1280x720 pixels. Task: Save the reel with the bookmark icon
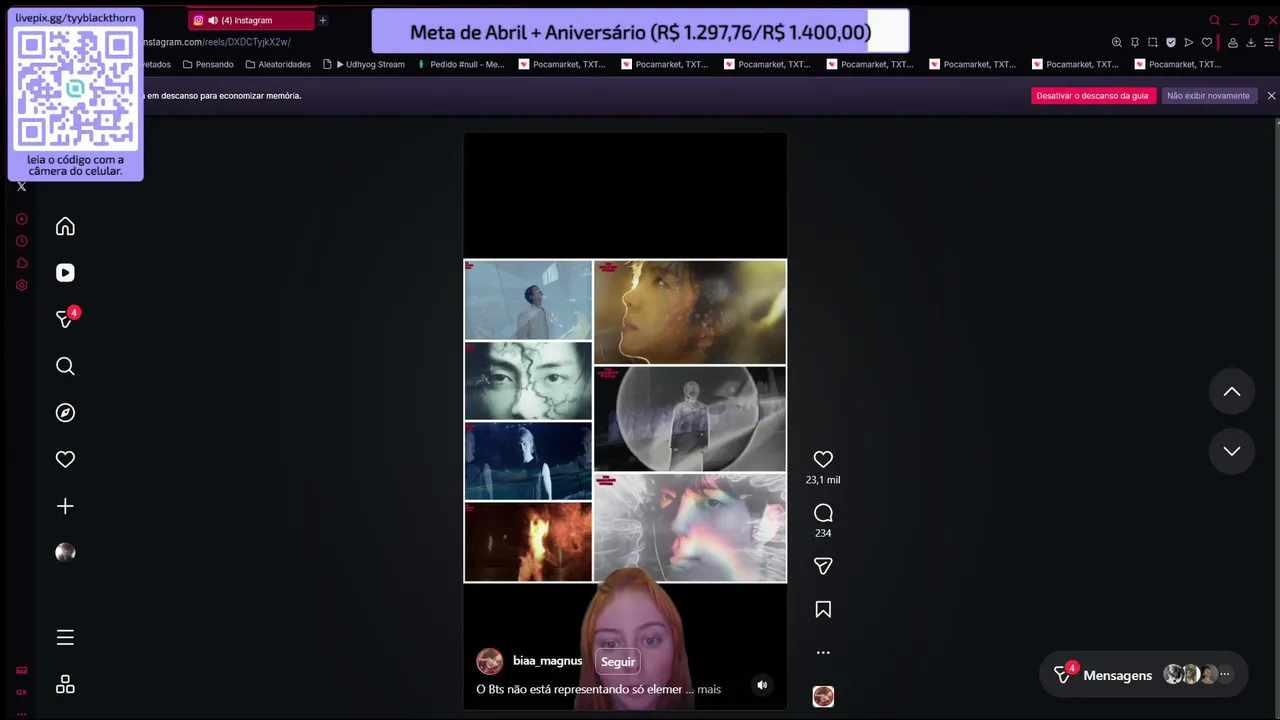[x=823, y=610]
